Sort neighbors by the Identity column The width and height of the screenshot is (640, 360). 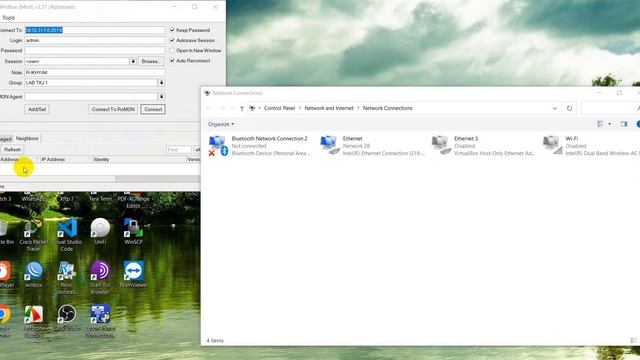[101, 159]
